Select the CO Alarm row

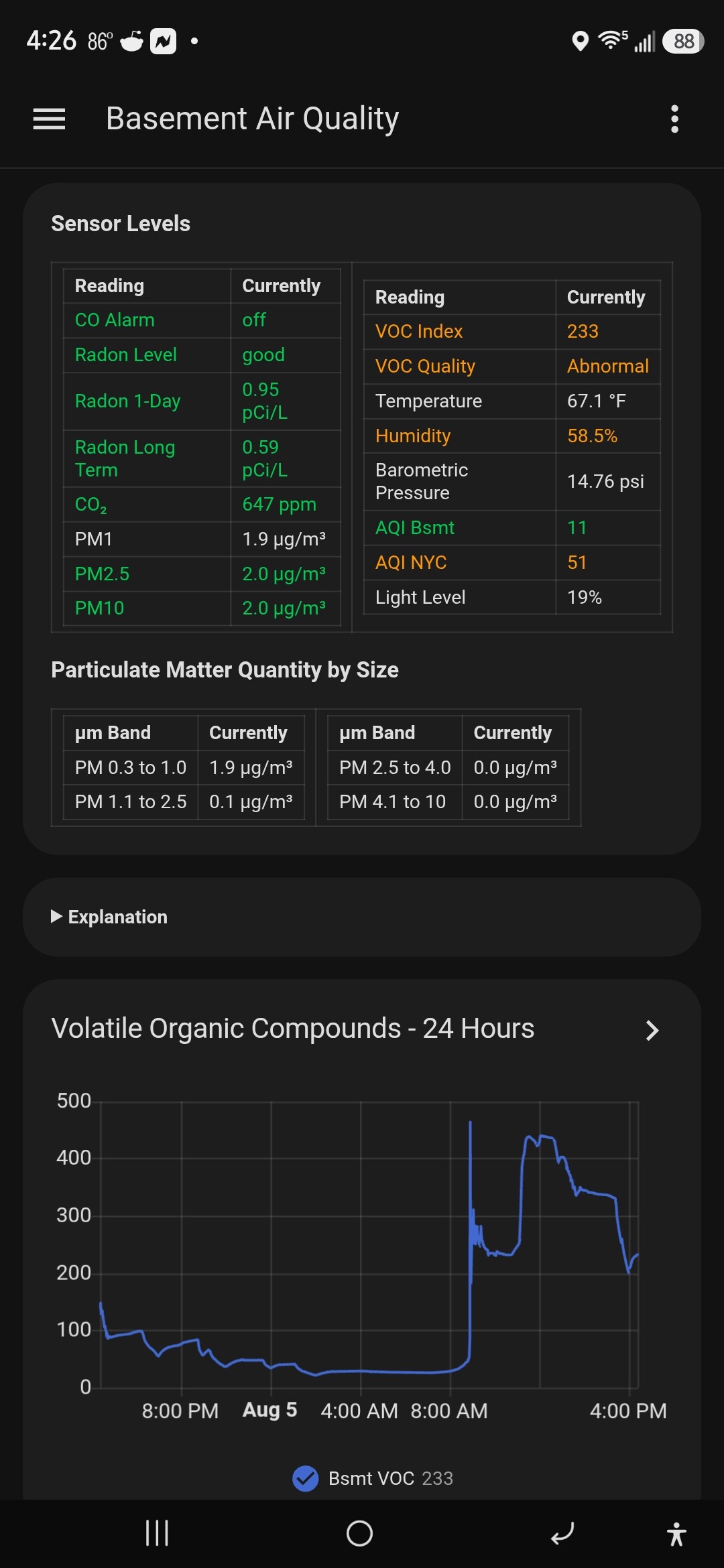pos(202,320)
